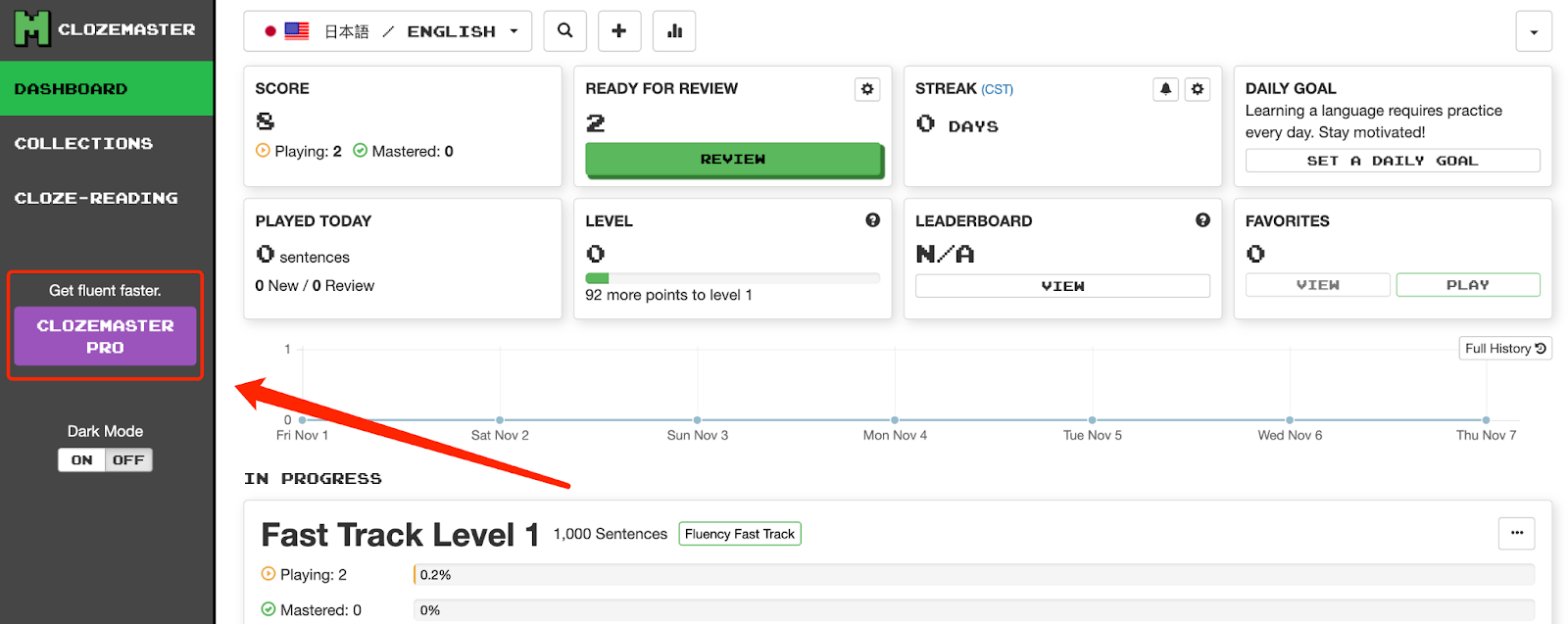Open the 日本語 / English language dropdown
1568x624 pixels.
(388, 31)
